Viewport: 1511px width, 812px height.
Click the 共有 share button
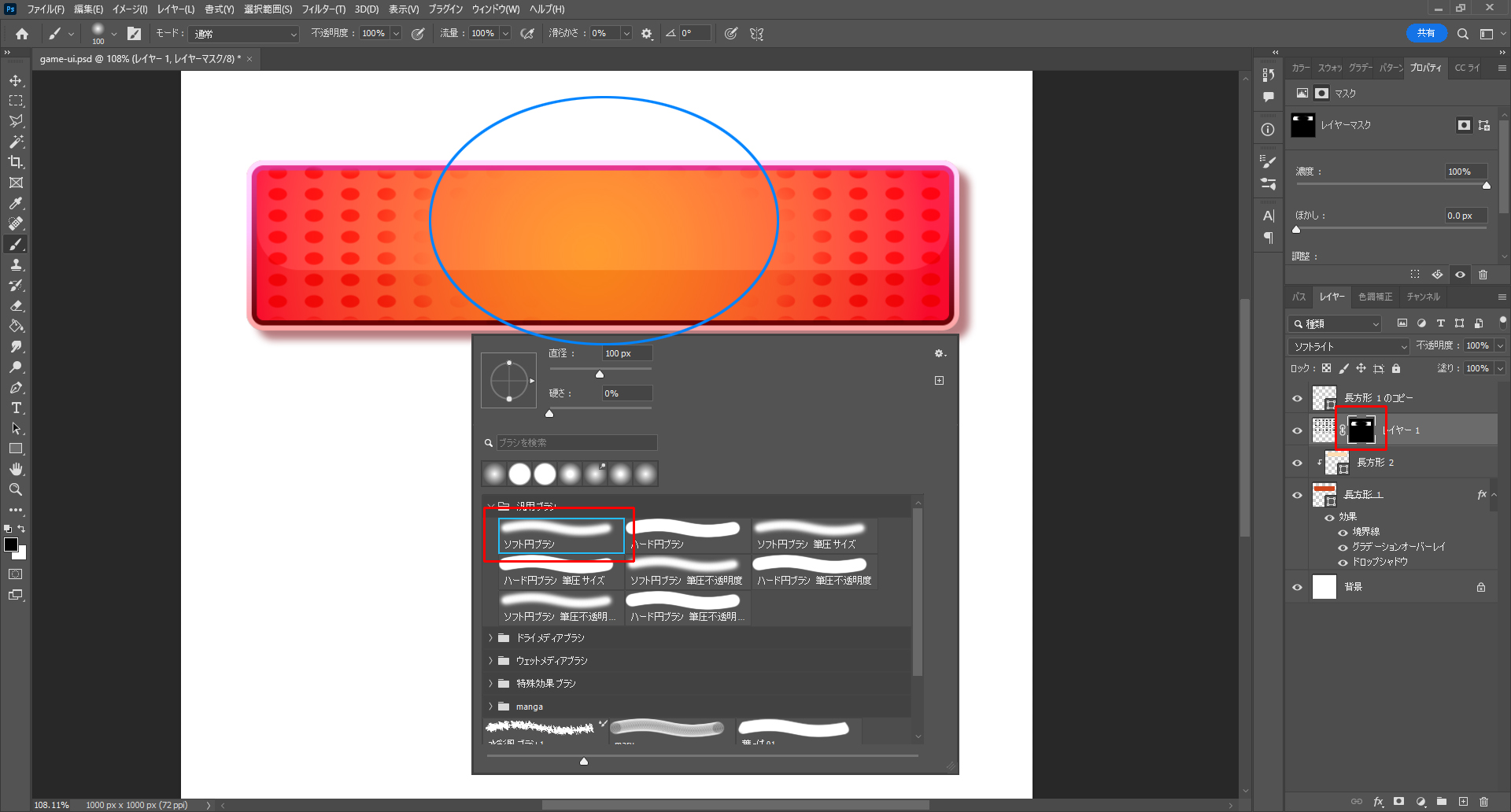coord(1425,33)
